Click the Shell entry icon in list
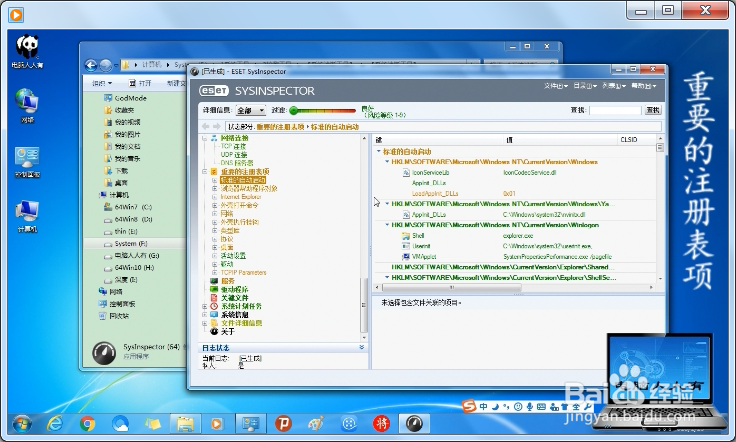Viewport: 736px width, 442px height. click(406, 236)
